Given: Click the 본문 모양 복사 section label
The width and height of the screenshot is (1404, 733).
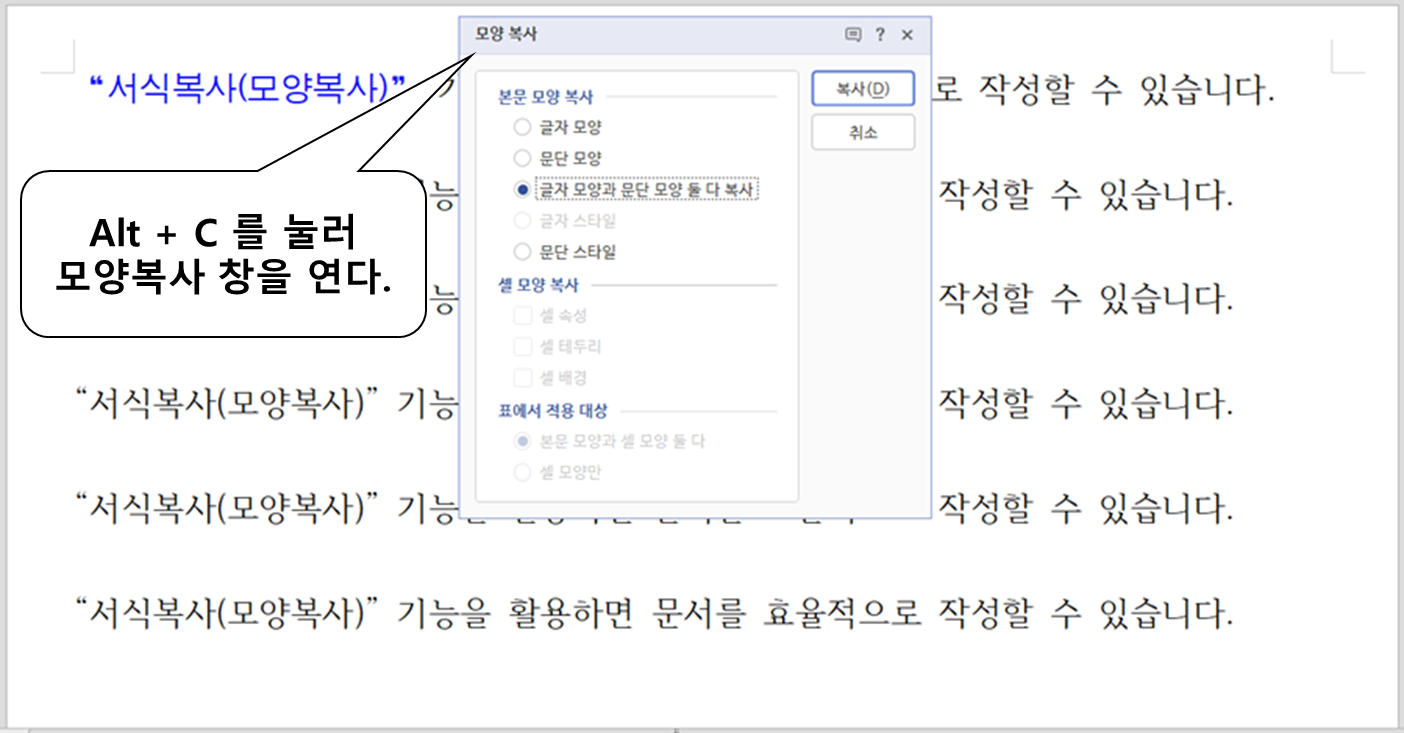Looking at the screenshot, I should pos(545,97).
